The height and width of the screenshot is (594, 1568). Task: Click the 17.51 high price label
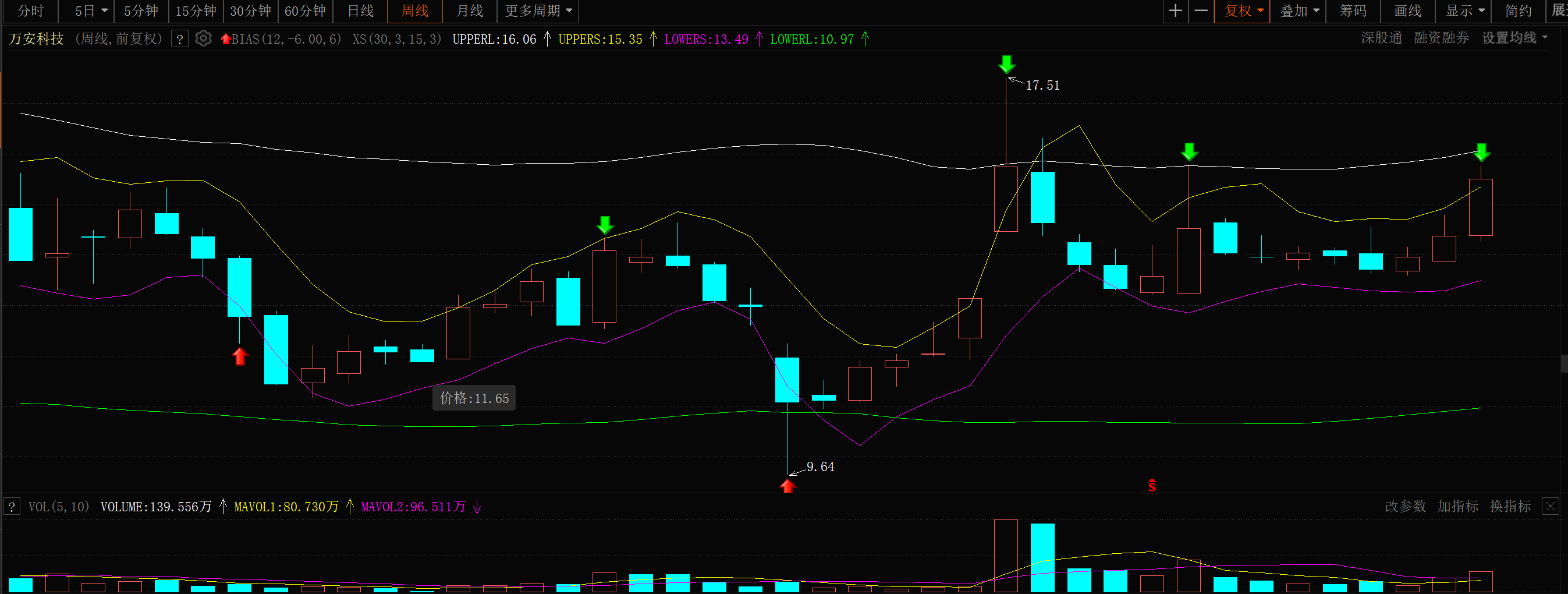[1042, 85]
